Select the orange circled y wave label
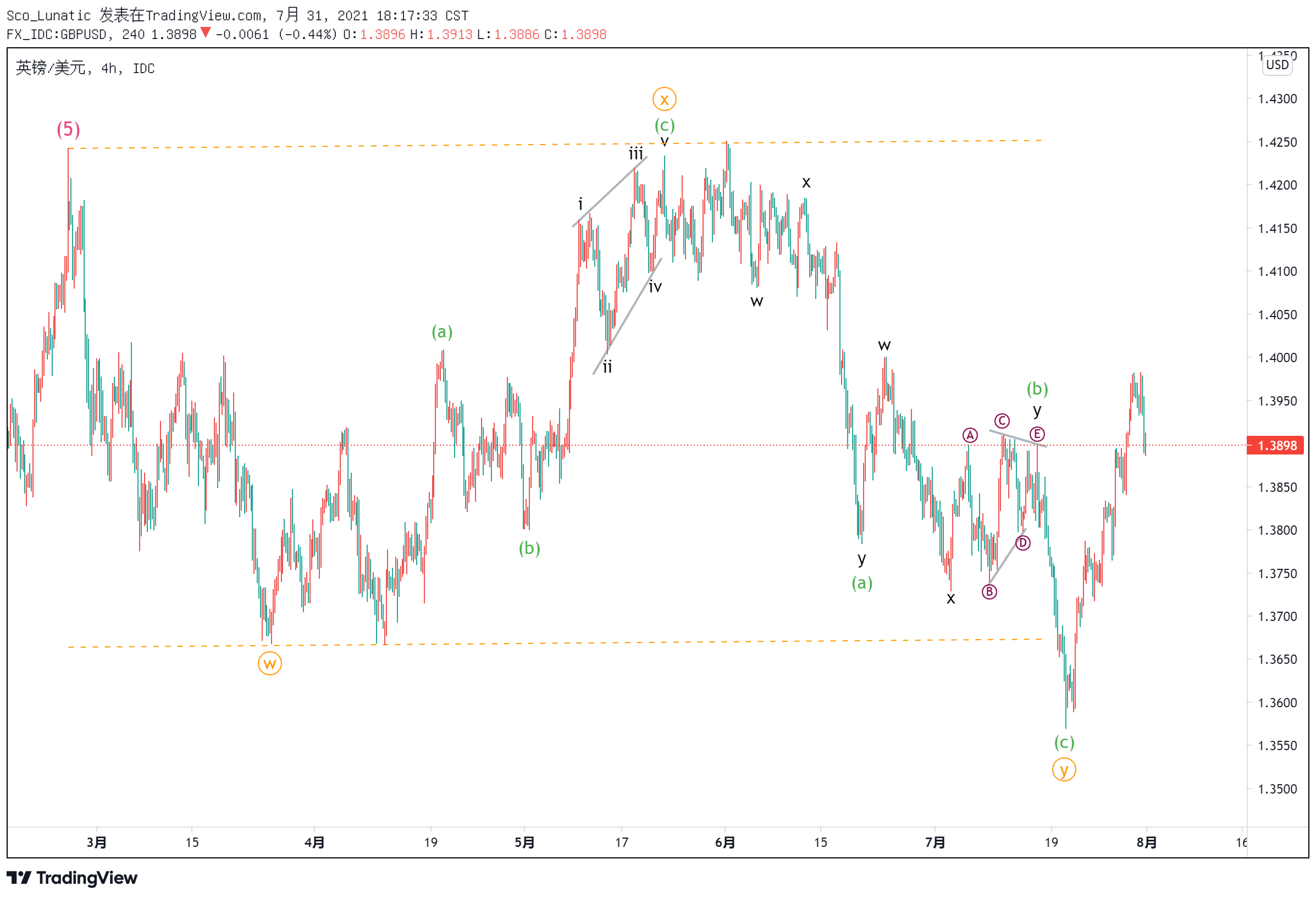The image size is (1316, 898). coord(1064,769)
